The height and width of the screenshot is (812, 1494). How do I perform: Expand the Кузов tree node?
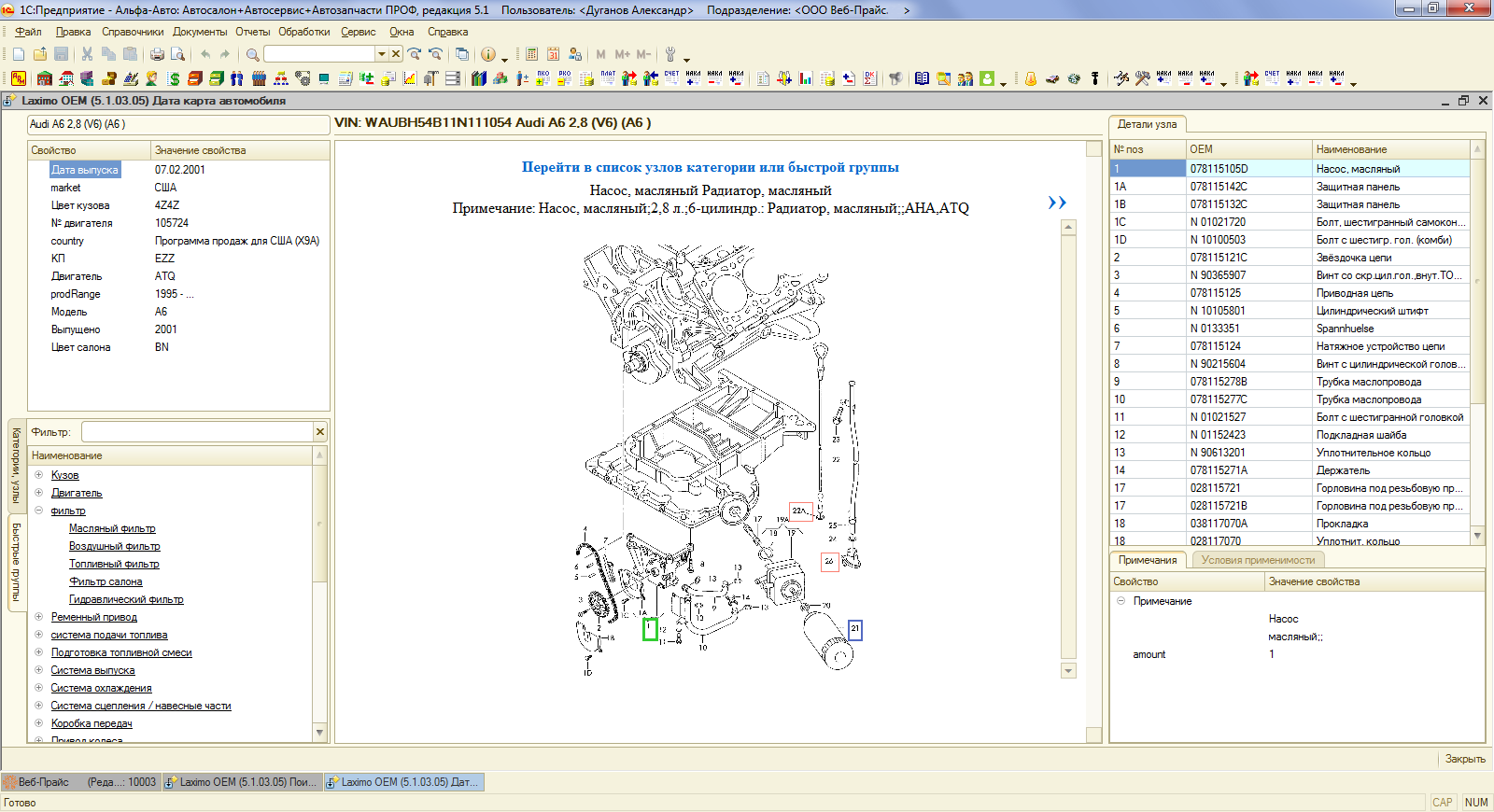39,475
